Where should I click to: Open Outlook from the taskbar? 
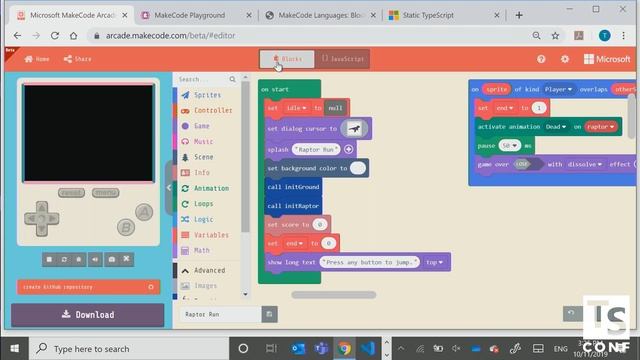point(298,349)
